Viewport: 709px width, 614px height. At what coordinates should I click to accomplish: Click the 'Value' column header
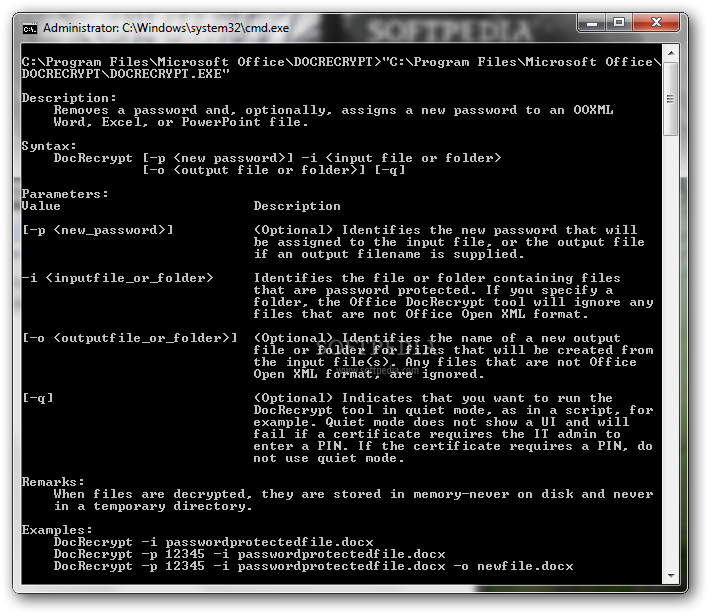[x=41, y=206]
